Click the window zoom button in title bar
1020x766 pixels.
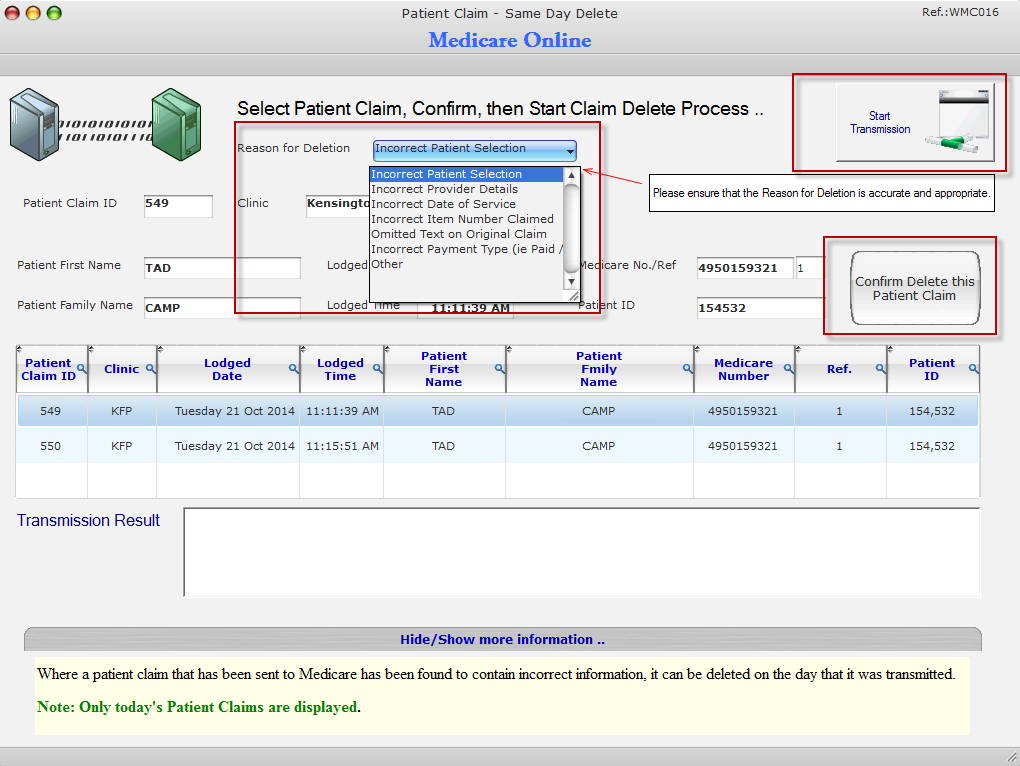(x=54, y=13)
